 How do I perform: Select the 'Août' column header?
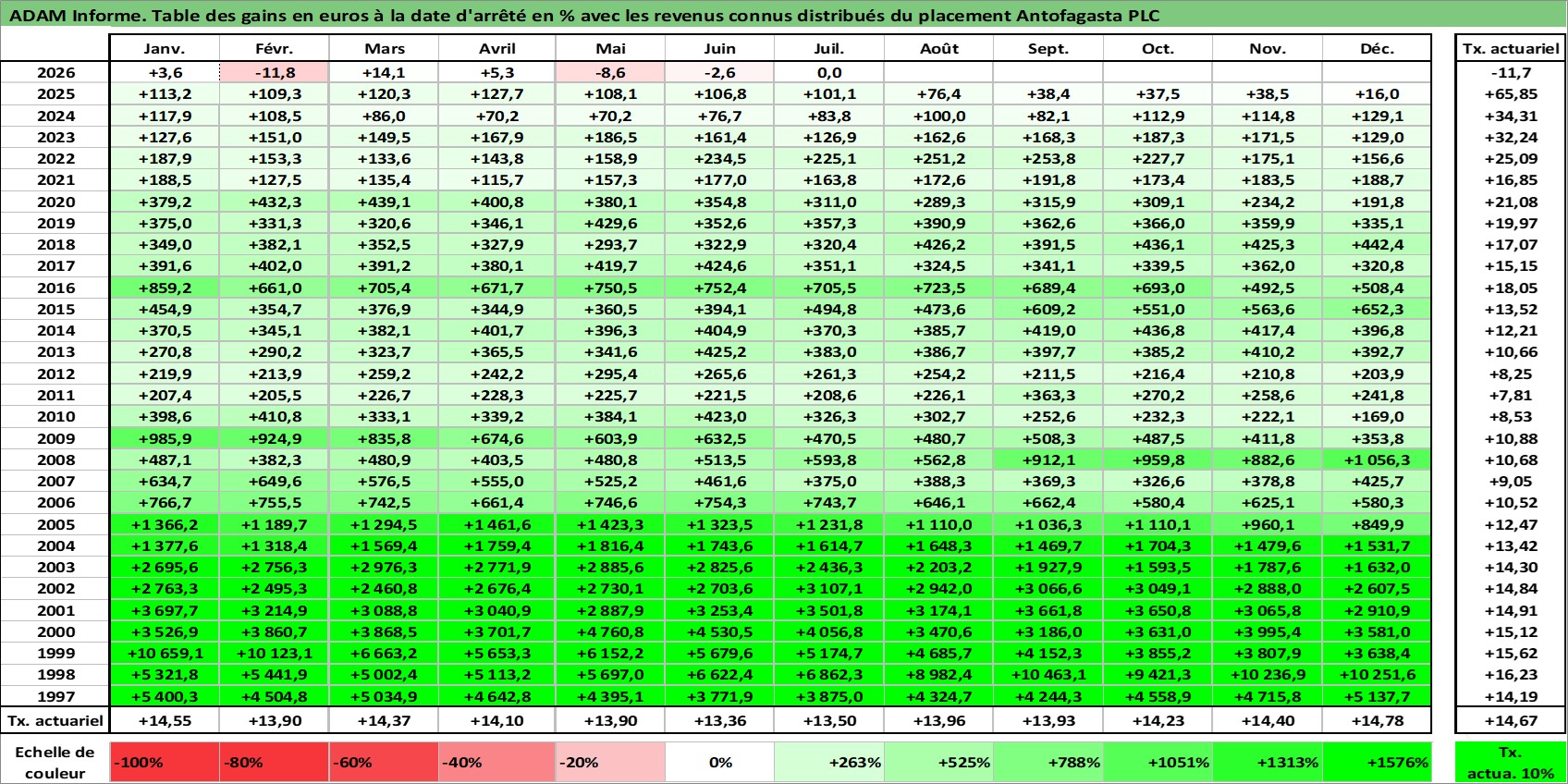(938, 49)
